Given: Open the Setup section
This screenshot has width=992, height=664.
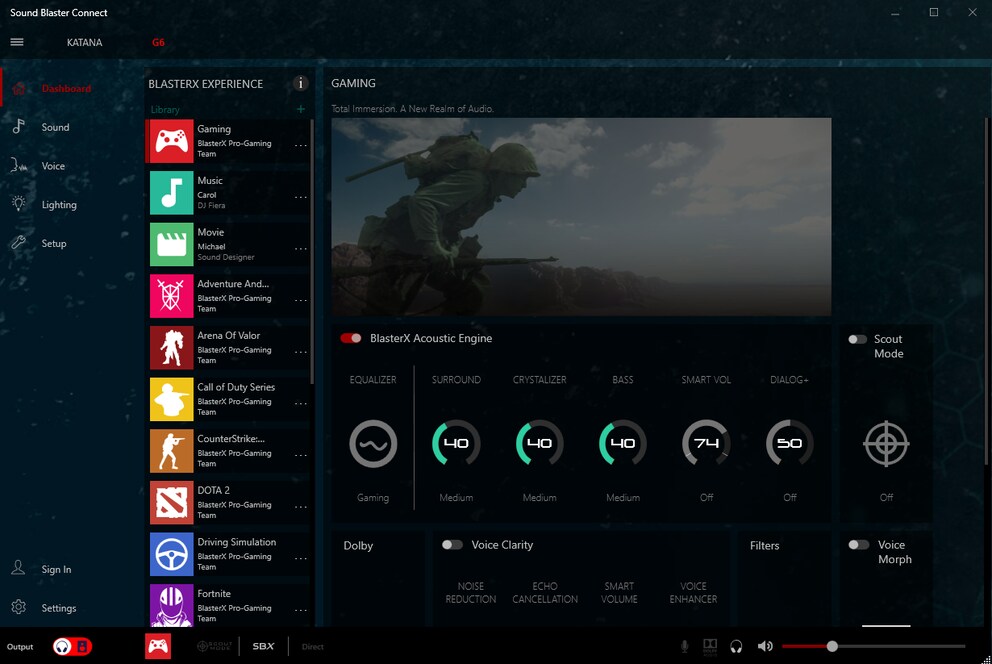Looking at the screenshot, I should pos(54,243).
